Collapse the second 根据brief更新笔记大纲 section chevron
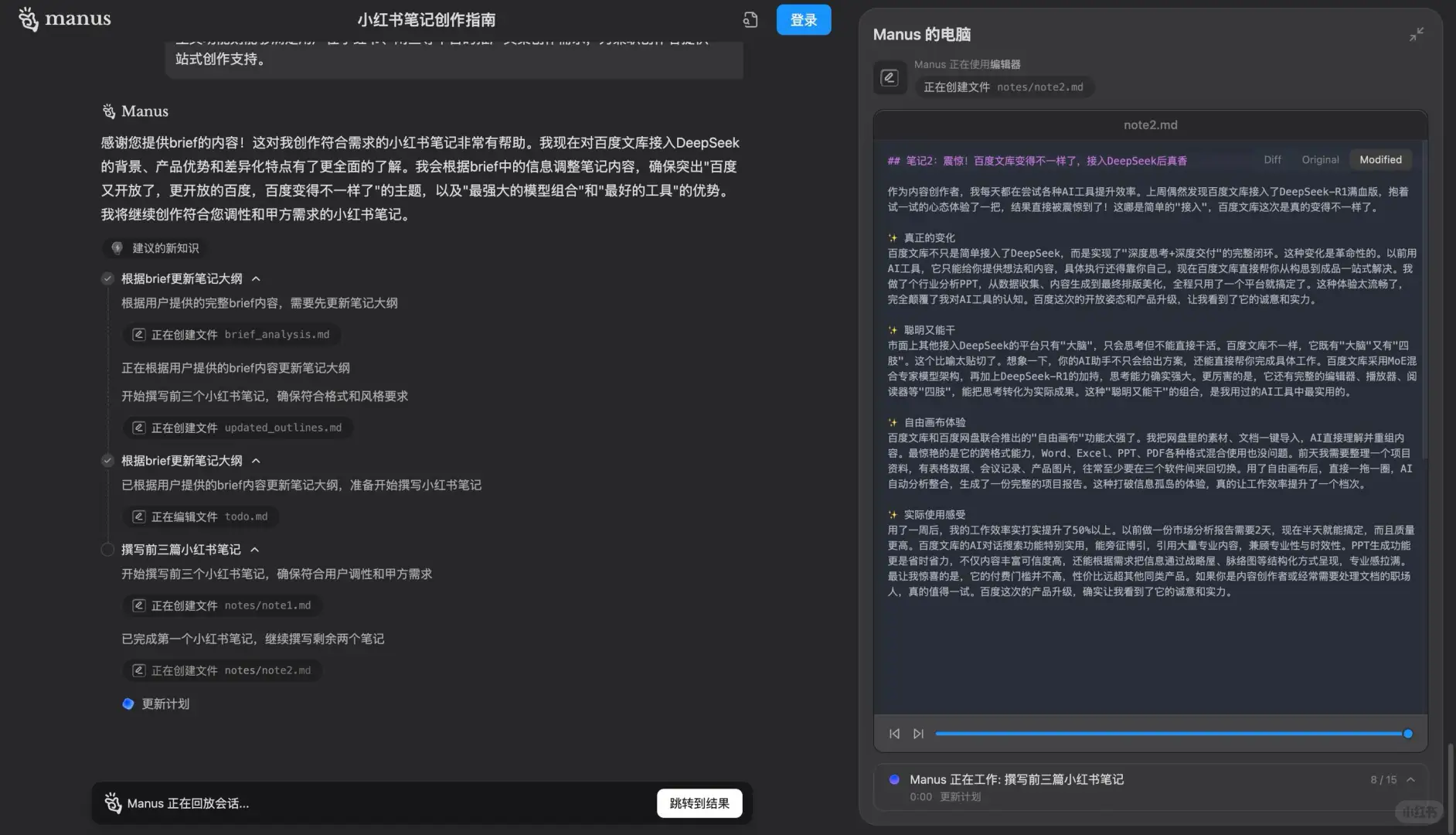This screenshot has width=1456, height=835. click(255, 460)
